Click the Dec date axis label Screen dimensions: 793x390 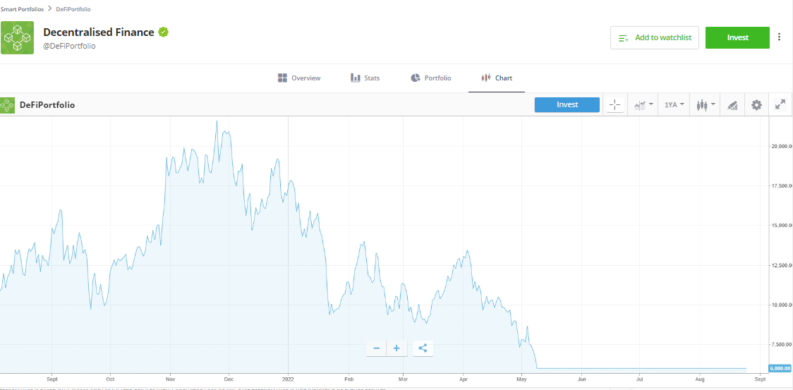pyautogui.click(x=229, y=378)
